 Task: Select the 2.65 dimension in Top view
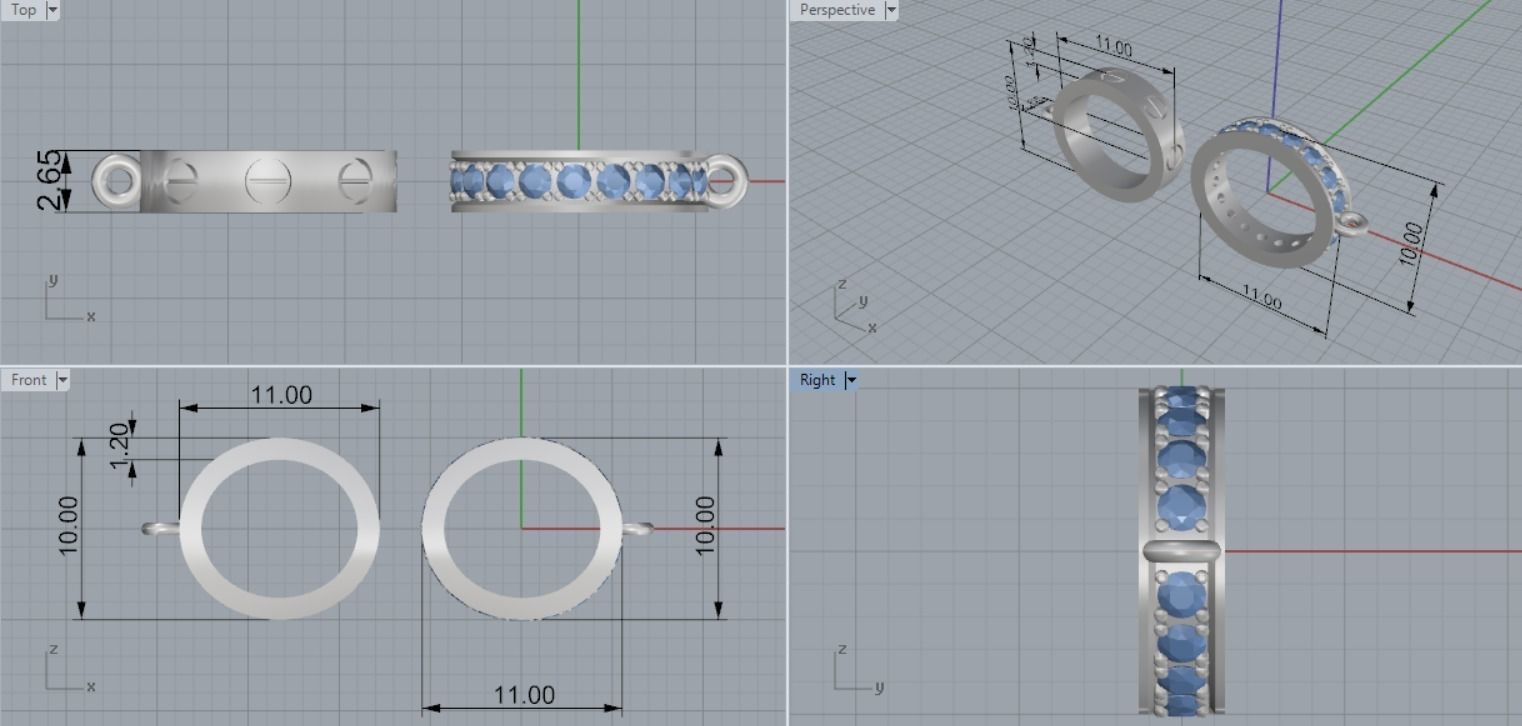(x=49, y=180)
